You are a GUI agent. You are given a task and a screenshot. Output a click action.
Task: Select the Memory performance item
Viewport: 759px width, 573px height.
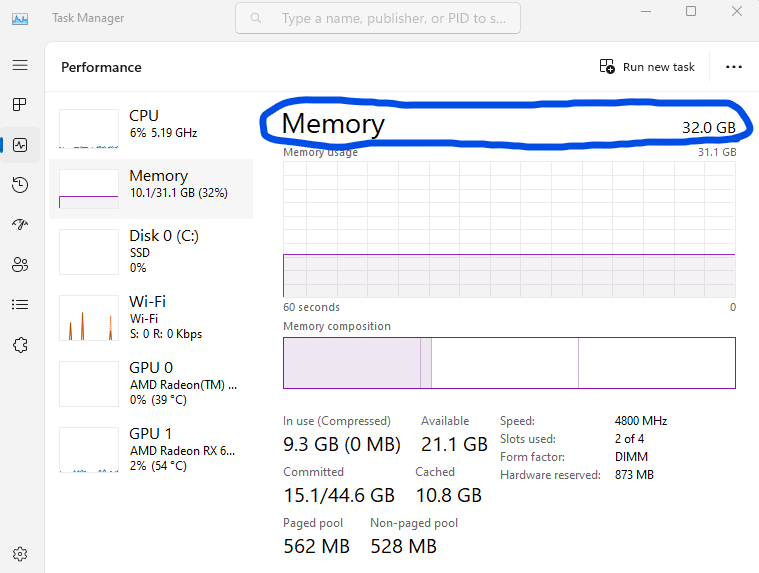click(151, 184)
